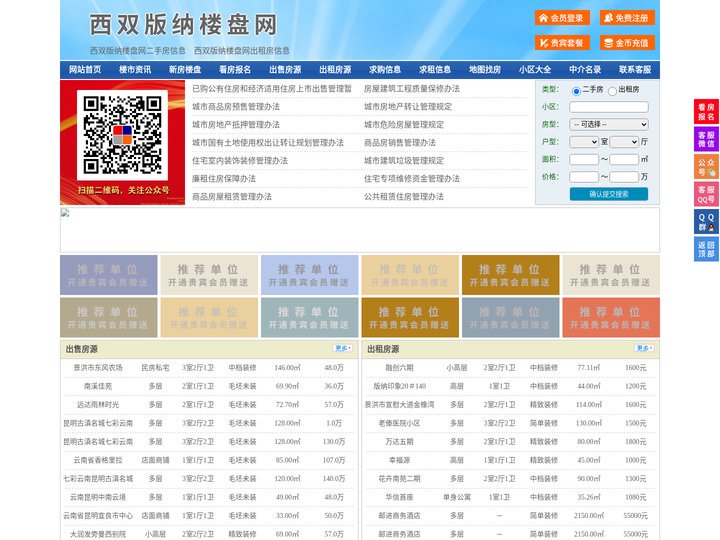Open 新房楼盘 nav item
Screen dimensions: 720x540
point(185,70)
